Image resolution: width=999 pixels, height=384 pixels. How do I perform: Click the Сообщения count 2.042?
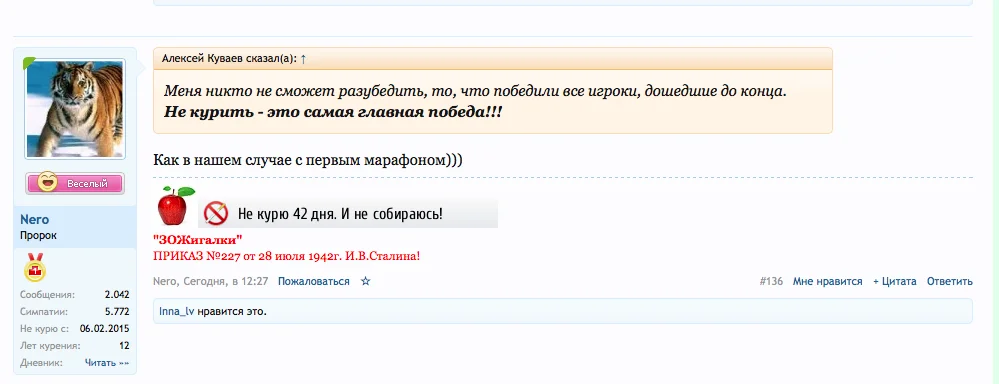coord(117,295)
